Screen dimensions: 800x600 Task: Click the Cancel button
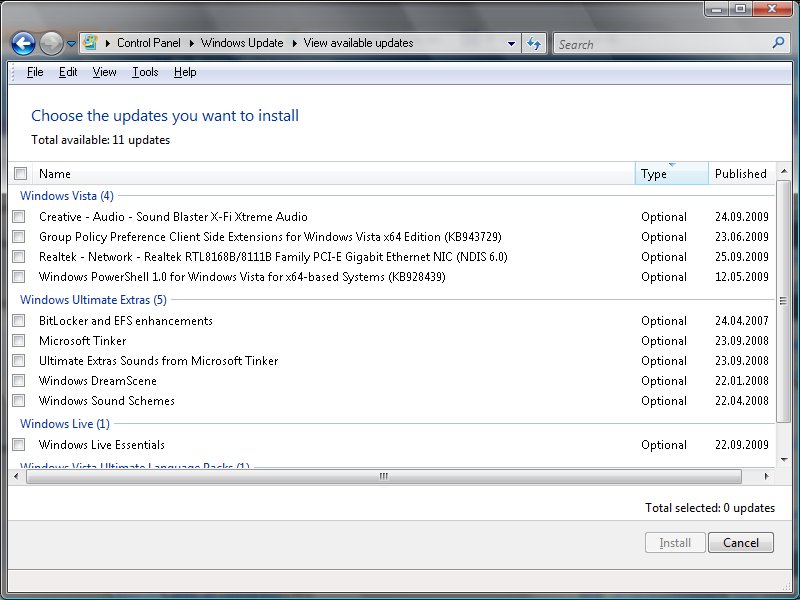point(741,542)
